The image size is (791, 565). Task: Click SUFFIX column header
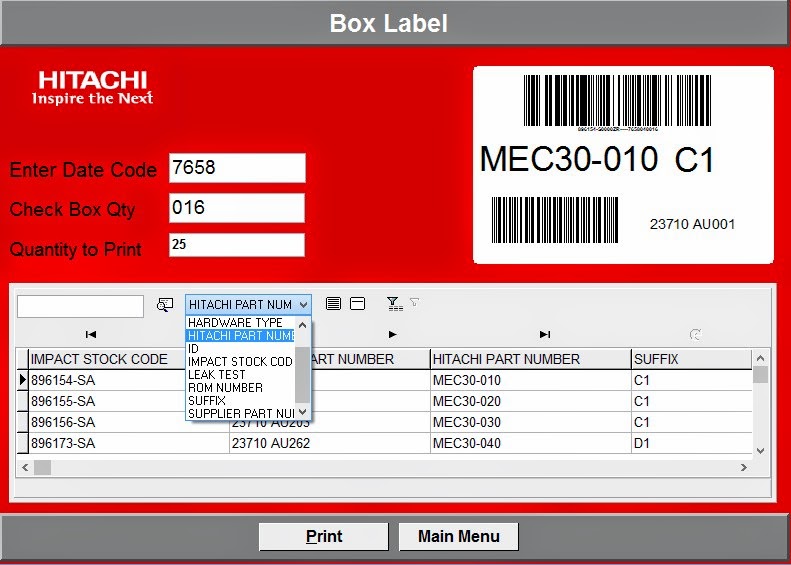point(691,359)
